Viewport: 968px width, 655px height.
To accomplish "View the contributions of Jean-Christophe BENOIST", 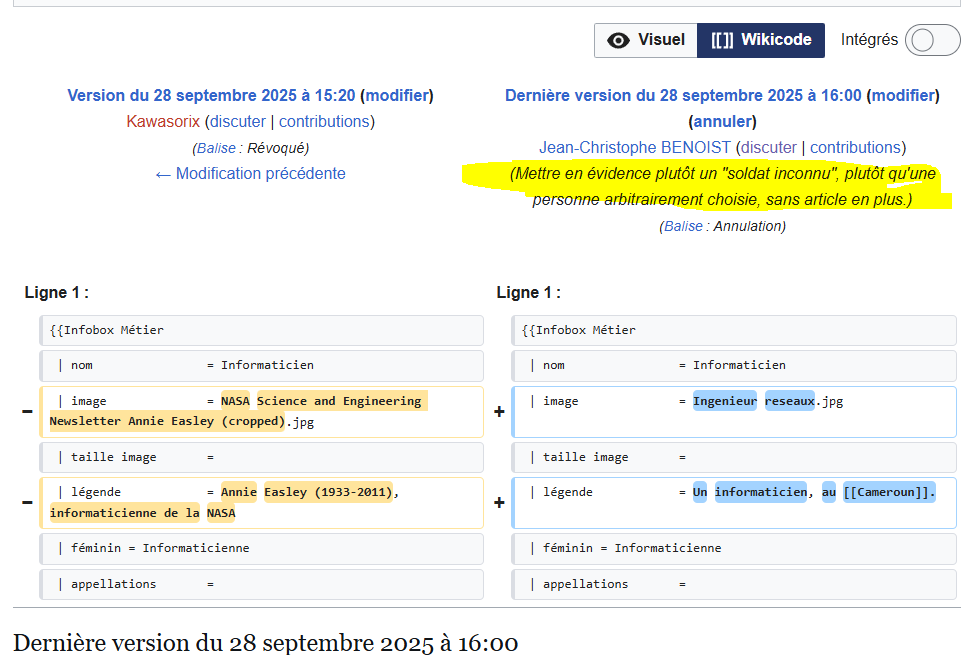I will pos(855,148).
